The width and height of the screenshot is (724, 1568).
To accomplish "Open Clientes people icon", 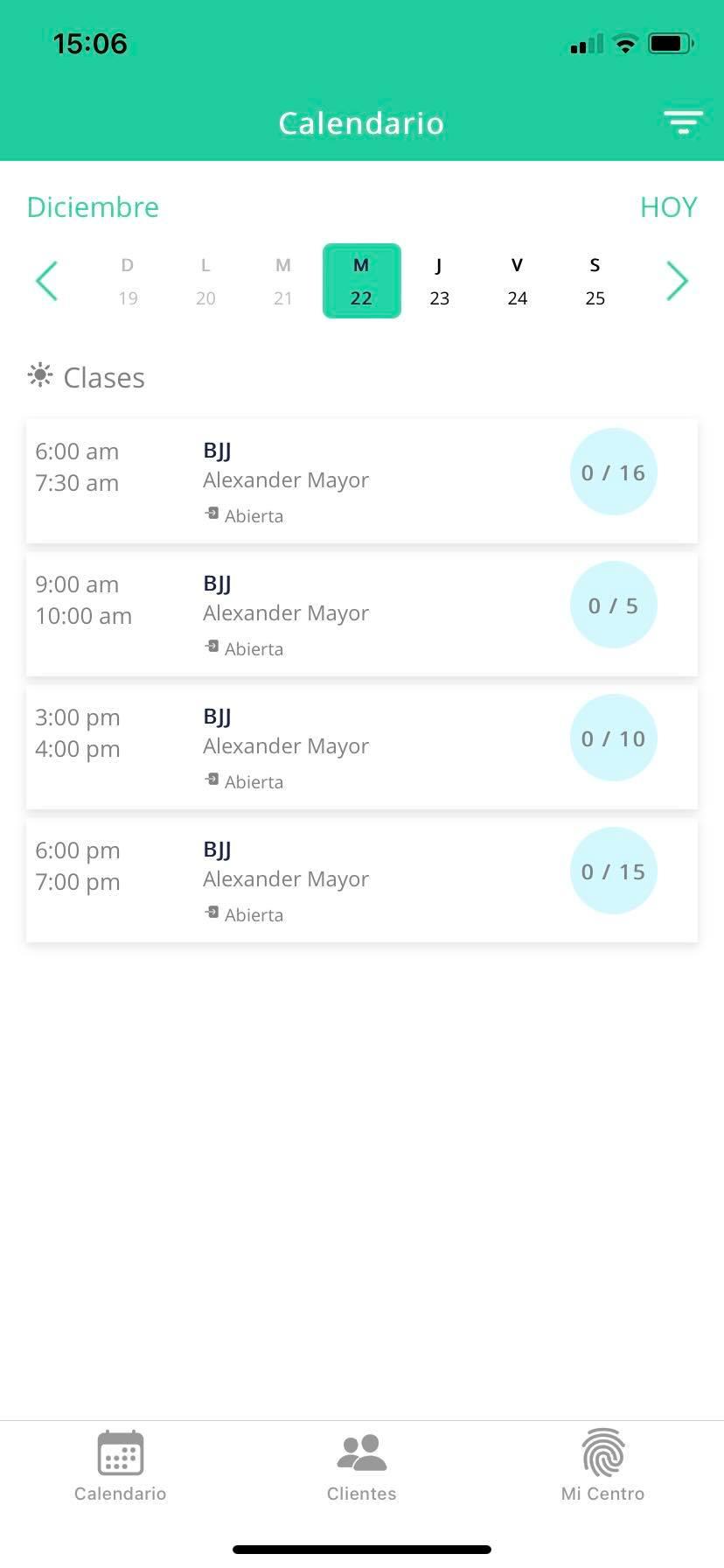I will 361,1453.
